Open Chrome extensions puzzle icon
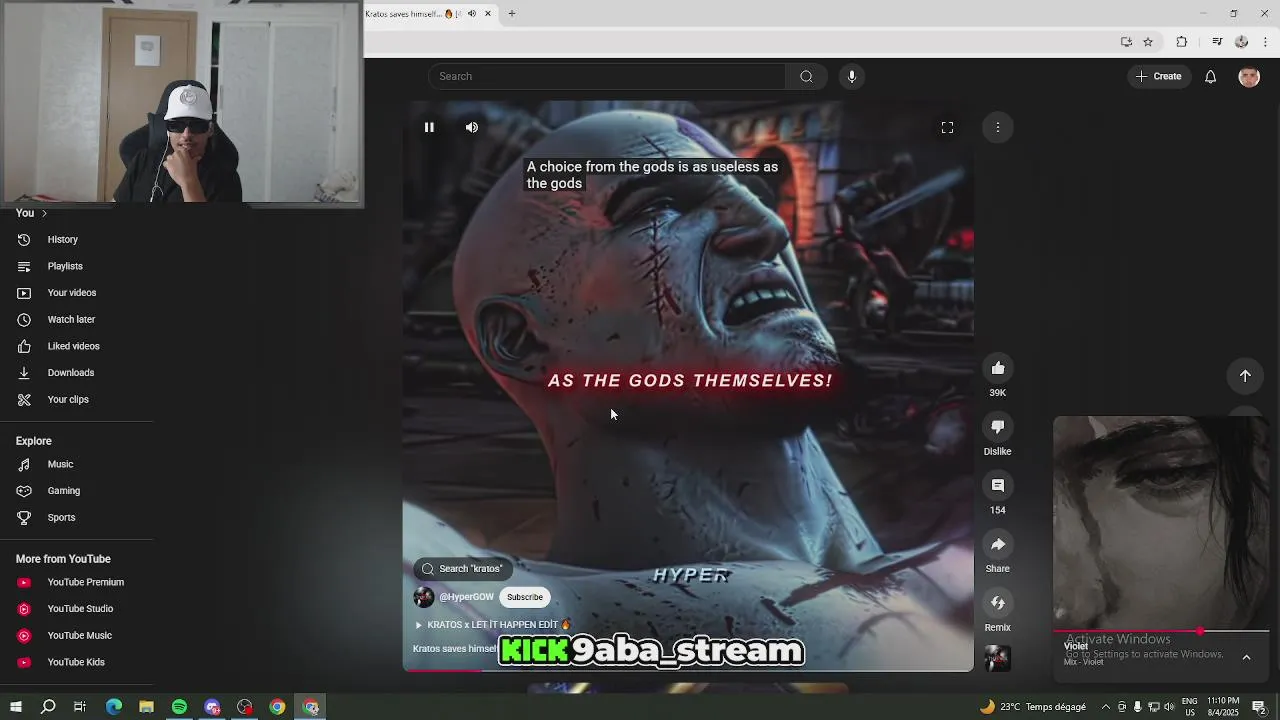 [1182, 42]
